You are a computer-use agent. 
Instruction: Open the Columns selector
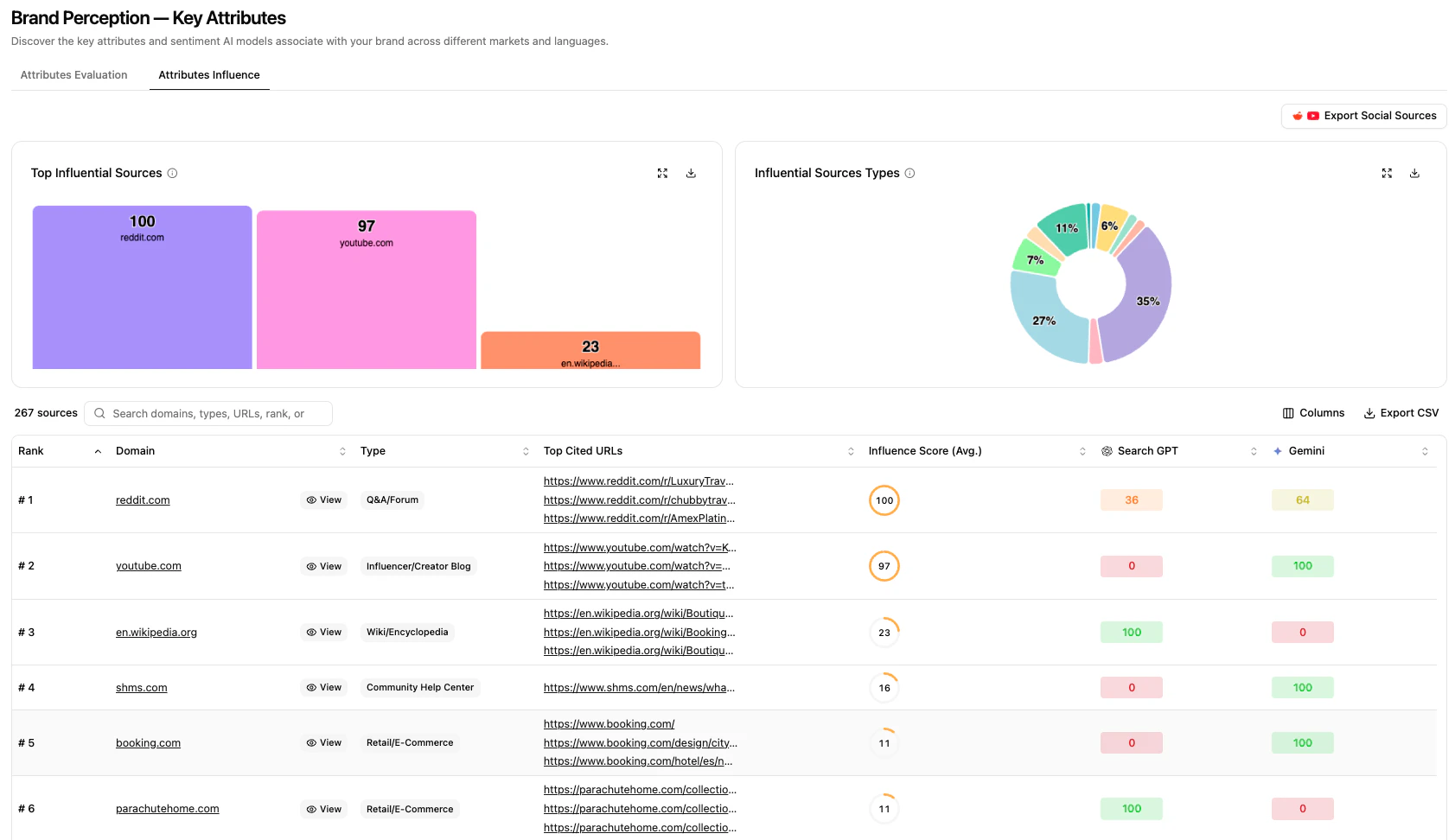coord(1313,413)
